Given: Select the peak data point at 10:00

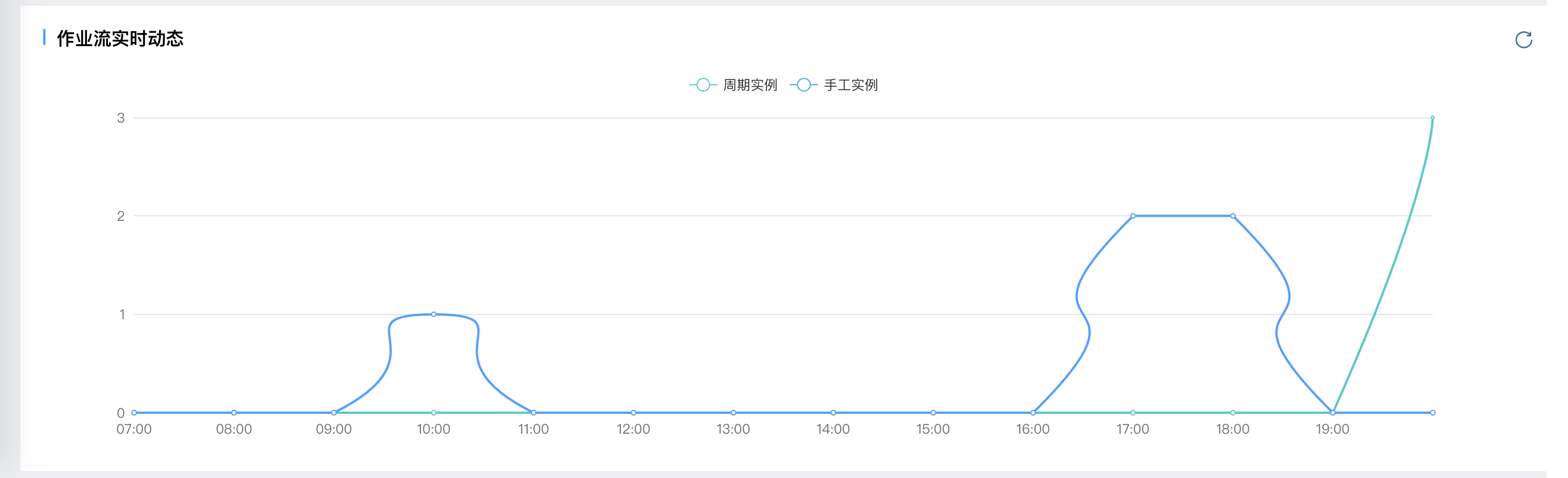Looking at the screenshot, I should (x=433, y=314).
